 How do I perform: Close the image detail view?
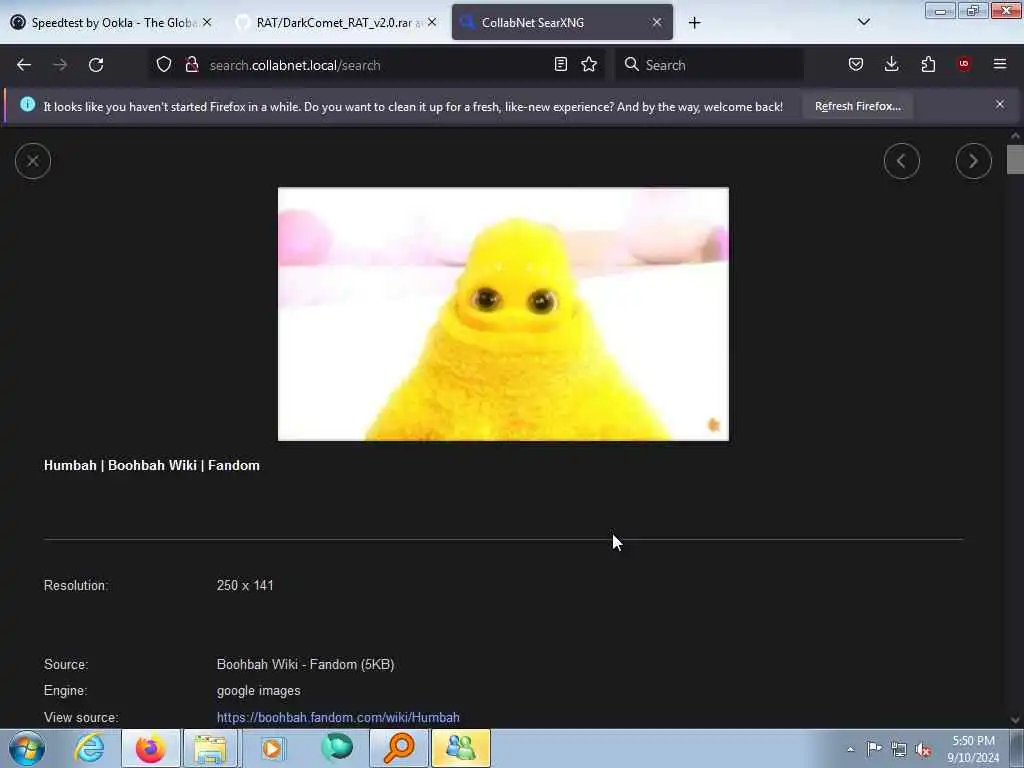pos(33,161)
